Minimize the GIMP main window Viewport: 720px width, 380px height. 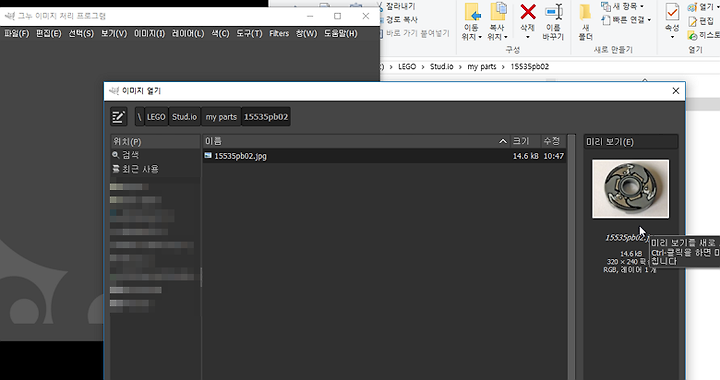(x=310, y=16)
